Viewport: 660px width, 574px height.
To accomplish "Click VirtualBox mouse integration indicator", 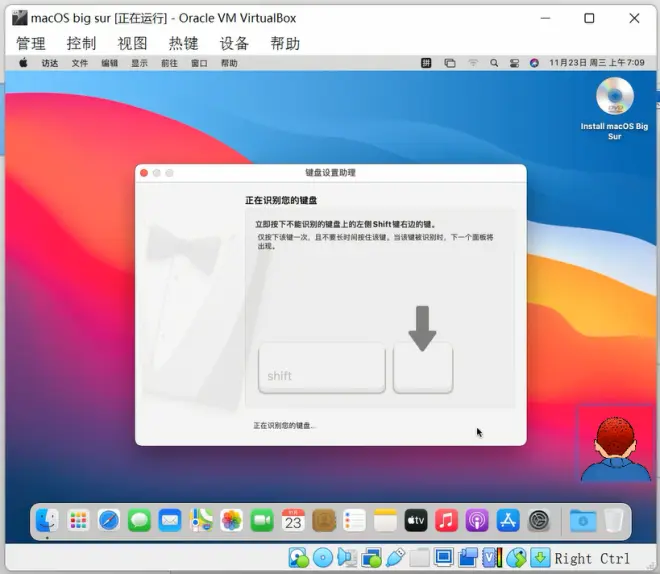I will coord(516,558).
